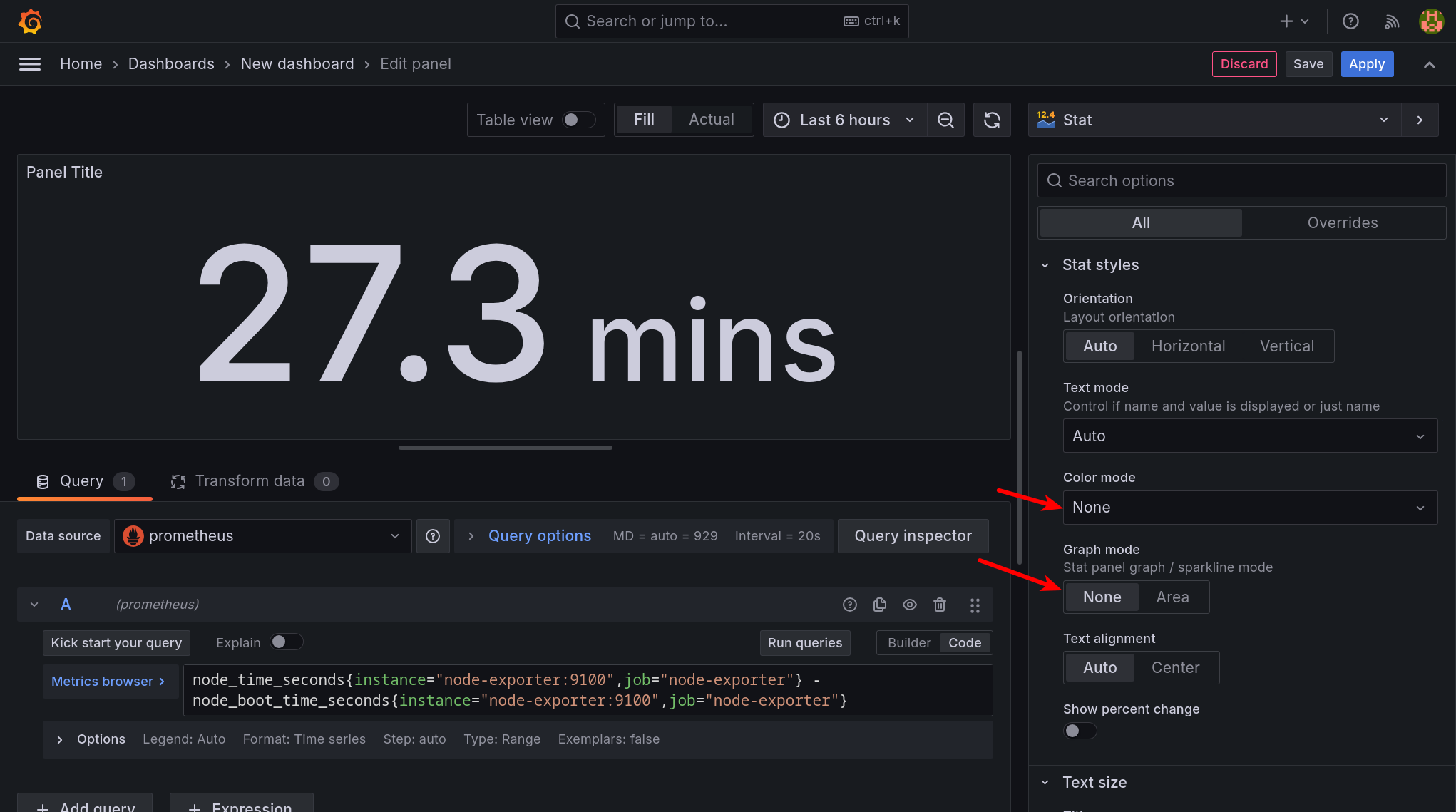The height and width of the screenshot is (812, 1456).
Task: Open the news RSS feed icon
Action: (x=1391, y=21)
